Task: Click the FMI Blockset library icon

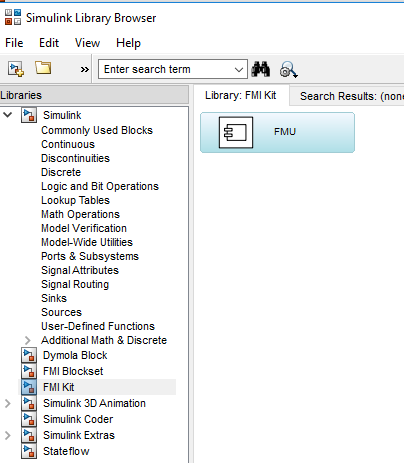Action: [x=29, y=371]
